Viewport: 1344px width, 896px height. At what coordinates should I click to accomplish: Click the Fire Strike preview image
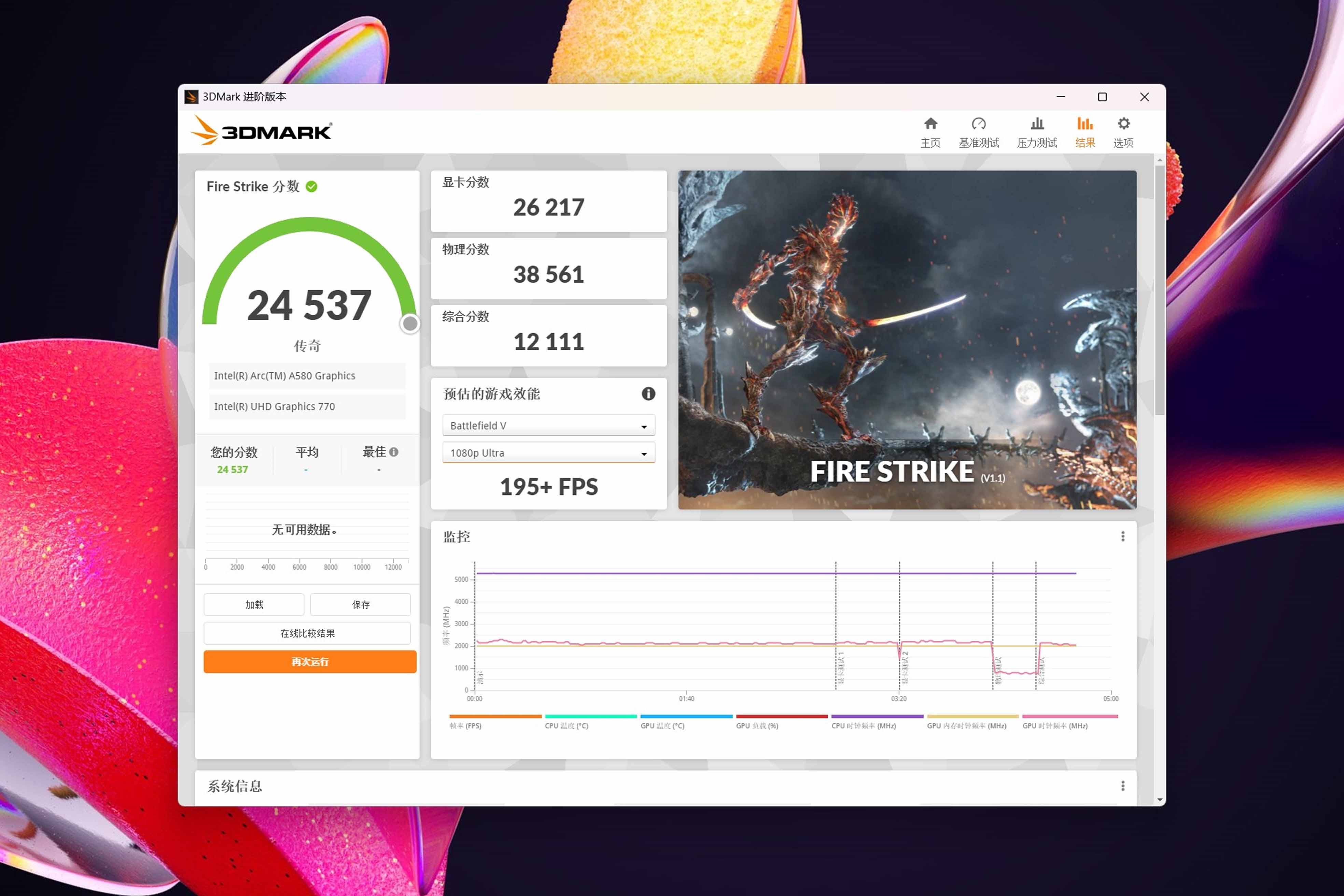coord(907,339)
